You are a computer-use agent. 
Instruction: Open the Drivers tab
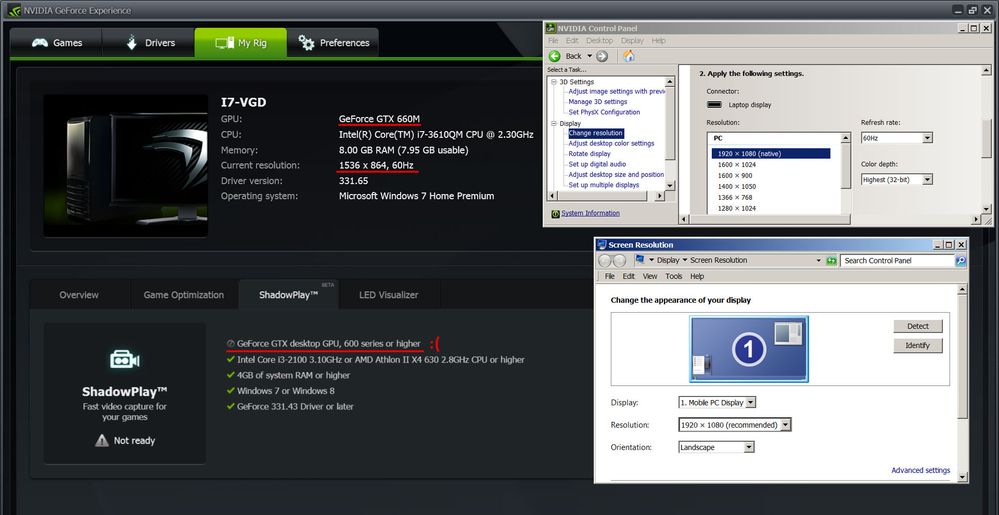150,43
